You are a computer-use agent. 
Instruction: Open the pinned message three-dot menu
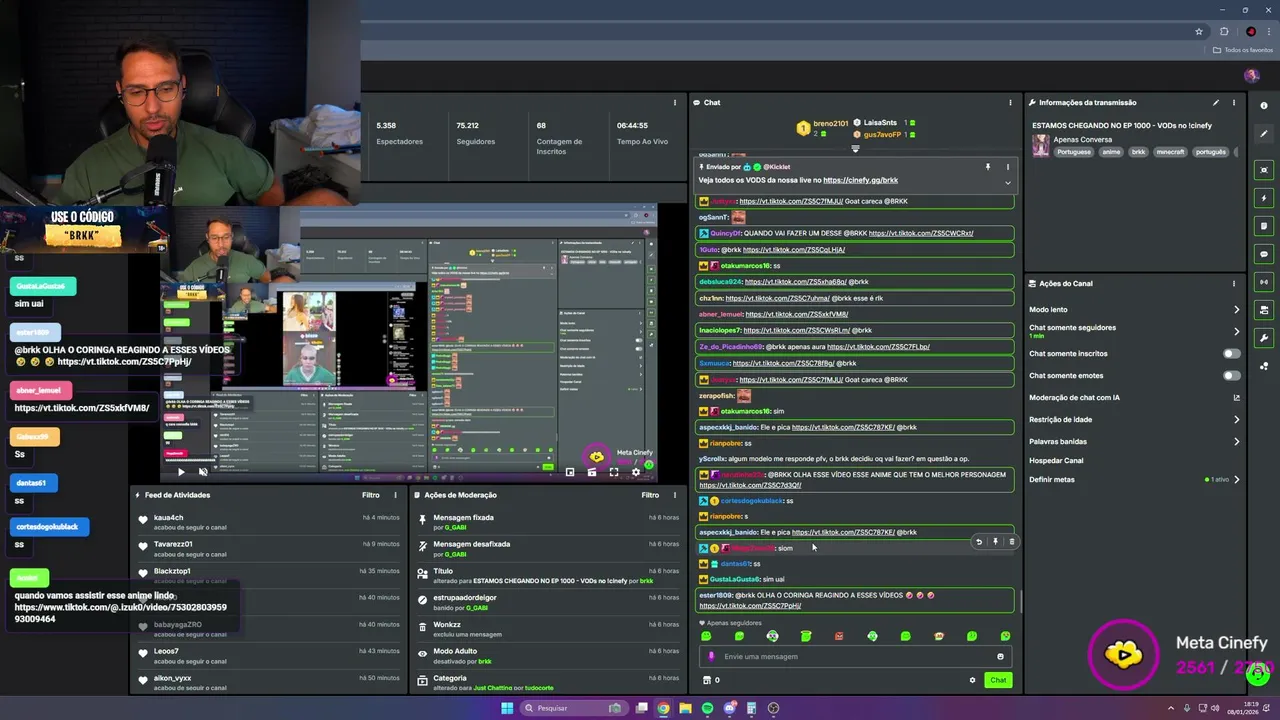click(x=1007, y=167)
